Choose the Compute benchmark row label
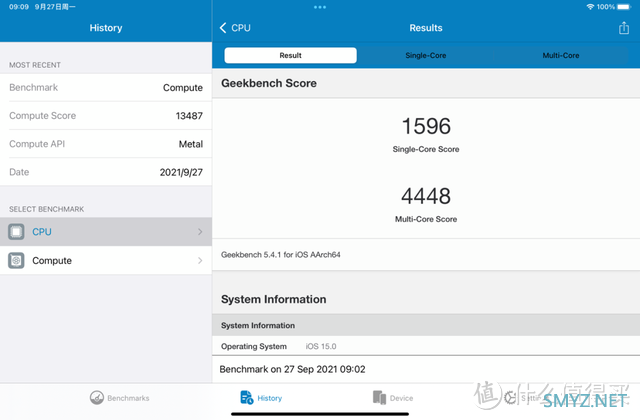640x420 pixels. [x=52, y=260]
